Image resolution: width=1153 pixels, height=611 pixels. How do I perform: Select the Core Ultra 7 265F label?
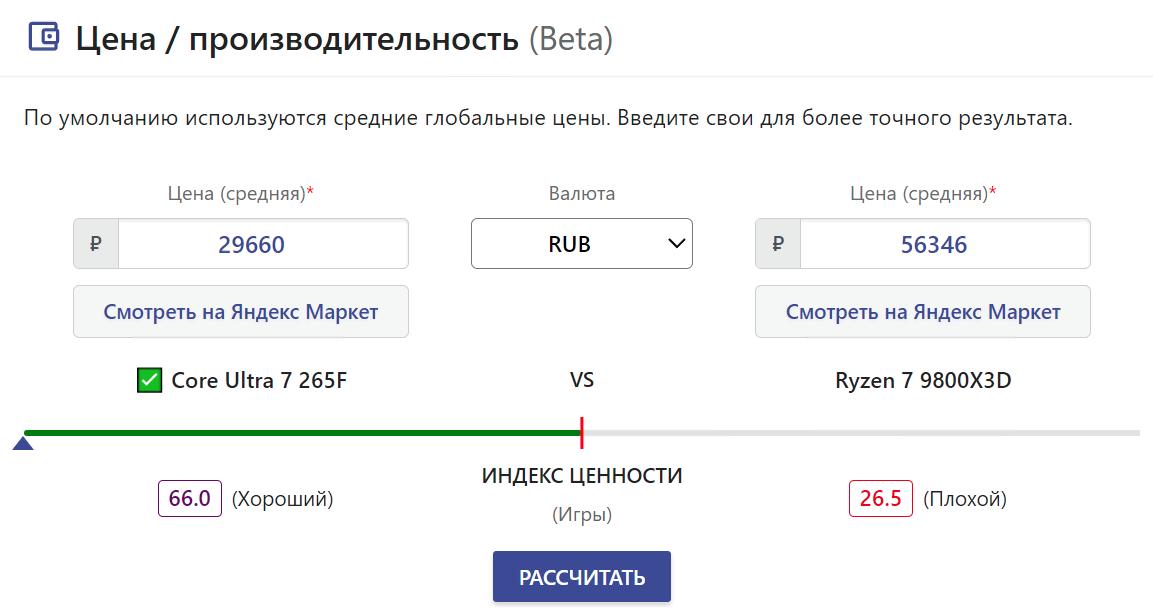259,381
